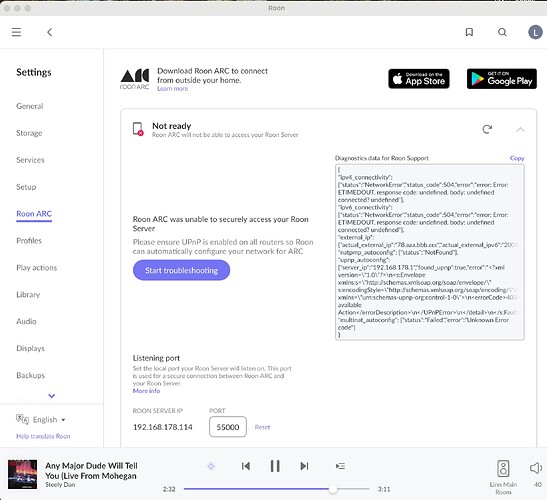Open the More info link

(147, 391)
